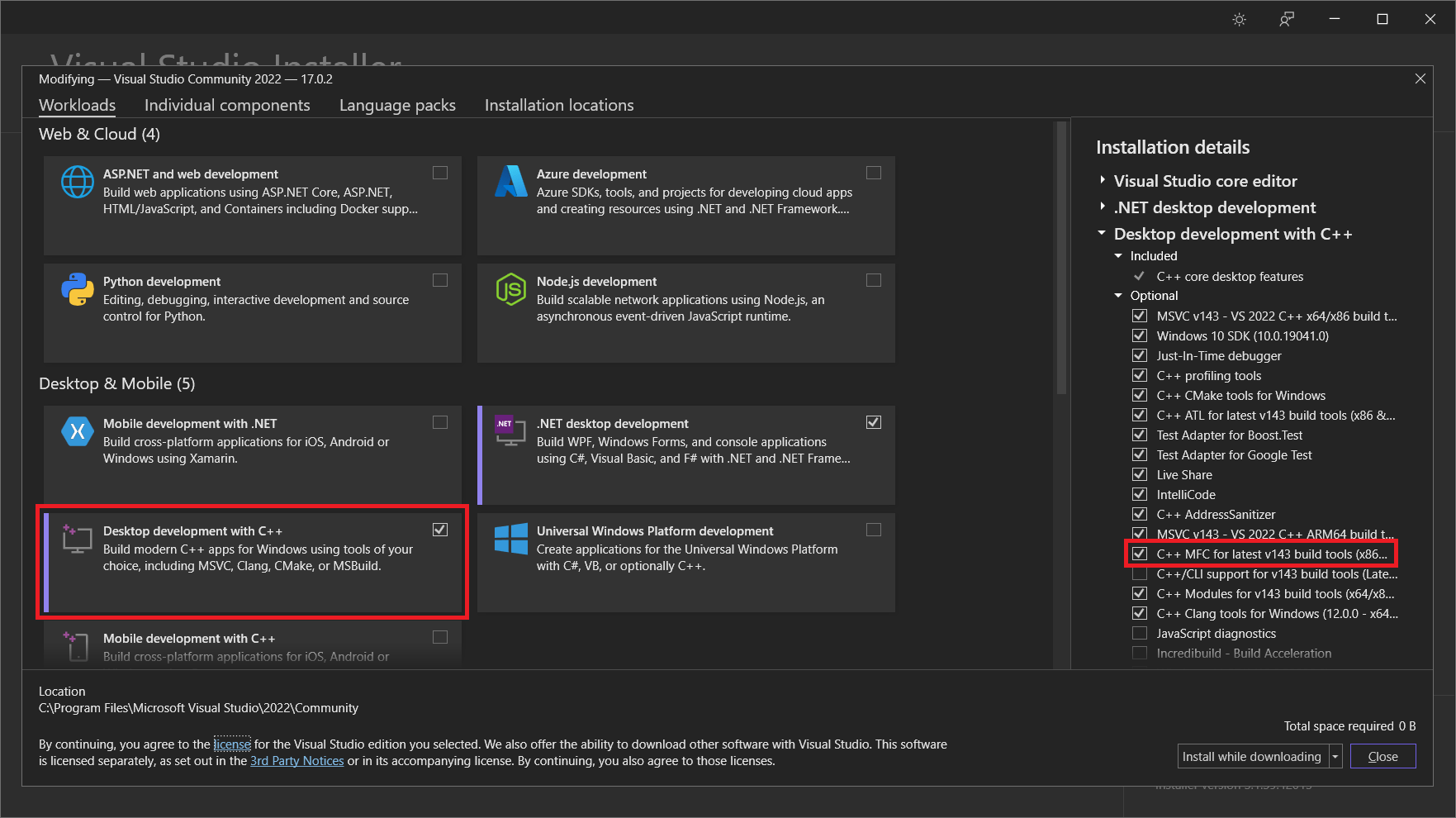
Task: Open the license link
Action: click(232, 744)
